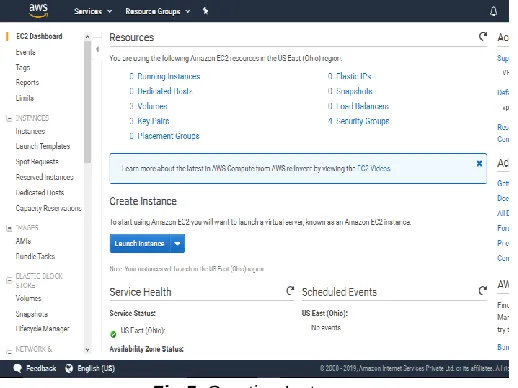Click the English (US) globe icon
The image size is (518, 388).
tap(69, 368)
